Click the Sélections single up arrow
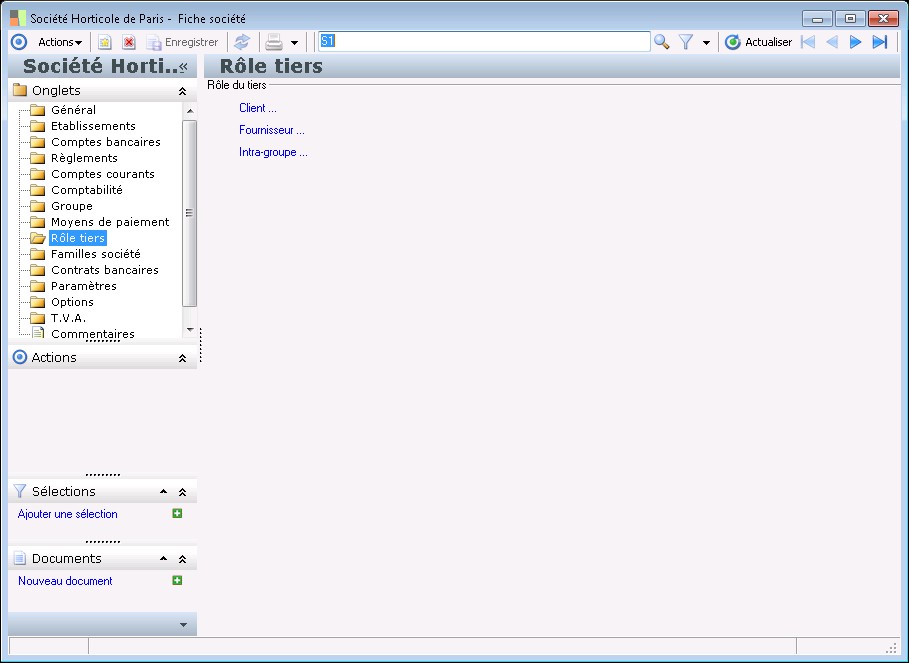 [x=163, y=491]
